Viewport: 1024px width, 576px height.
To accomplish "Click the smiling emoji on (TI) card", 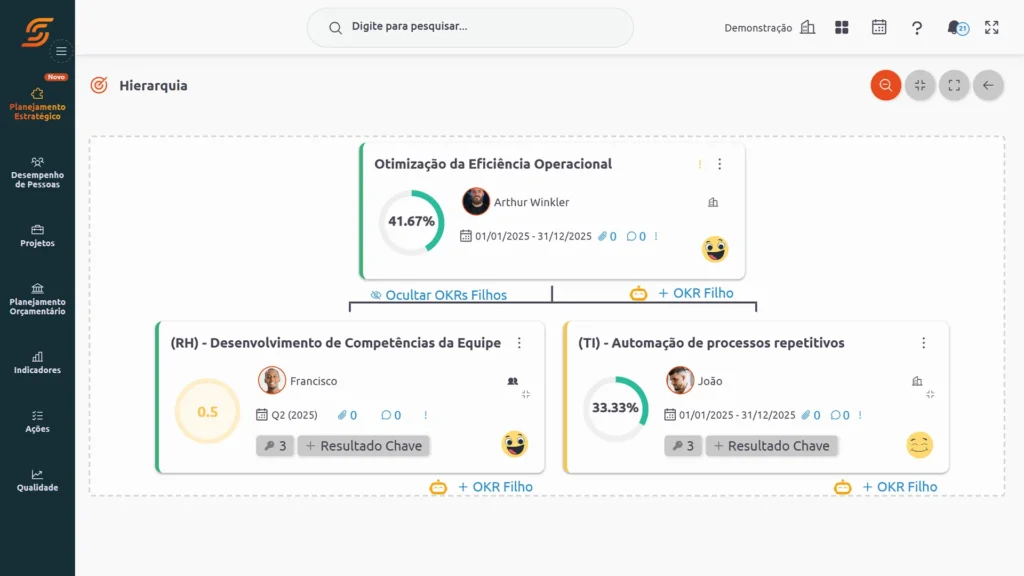I will [920, 445].
